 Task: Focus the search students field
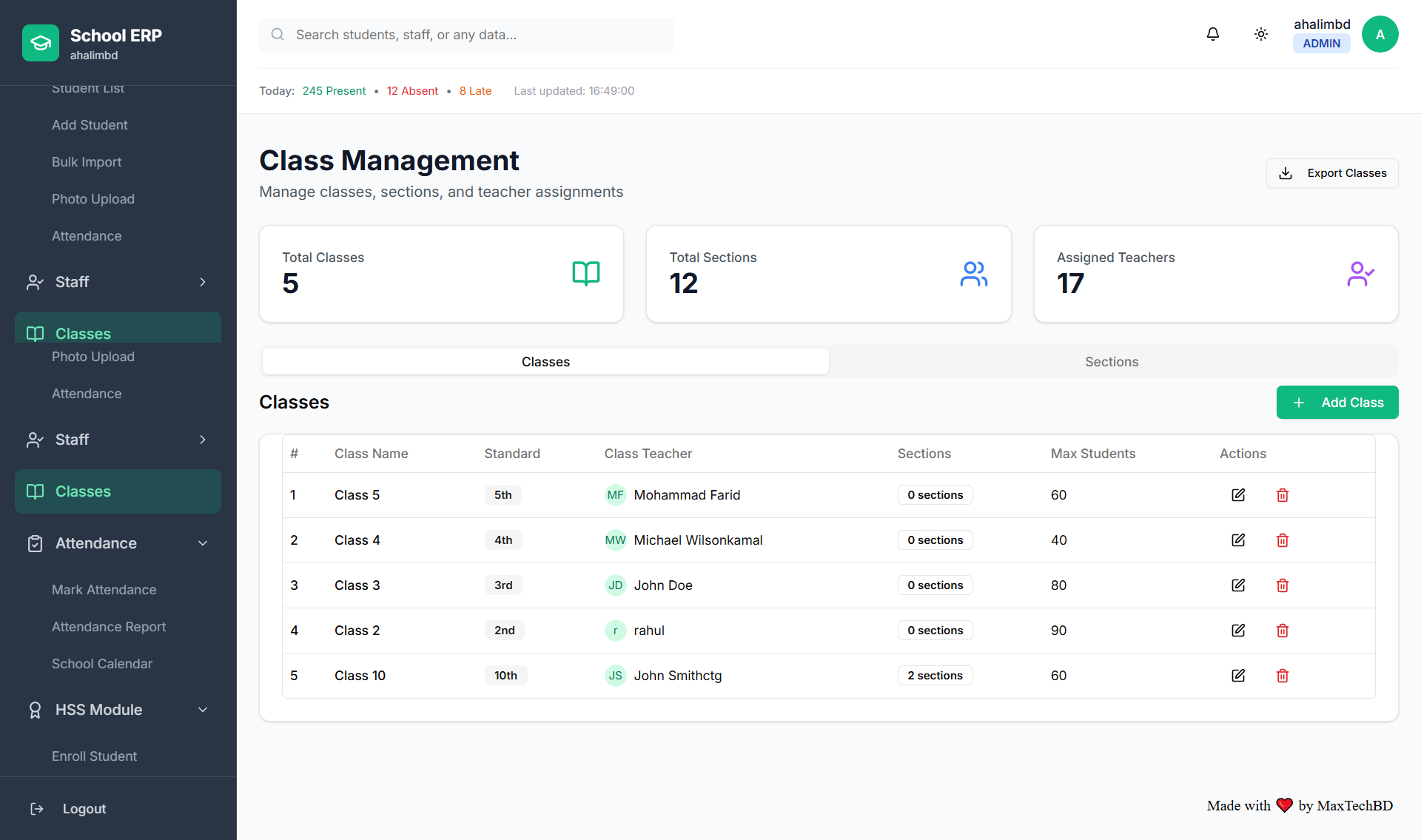pos(466,35)
